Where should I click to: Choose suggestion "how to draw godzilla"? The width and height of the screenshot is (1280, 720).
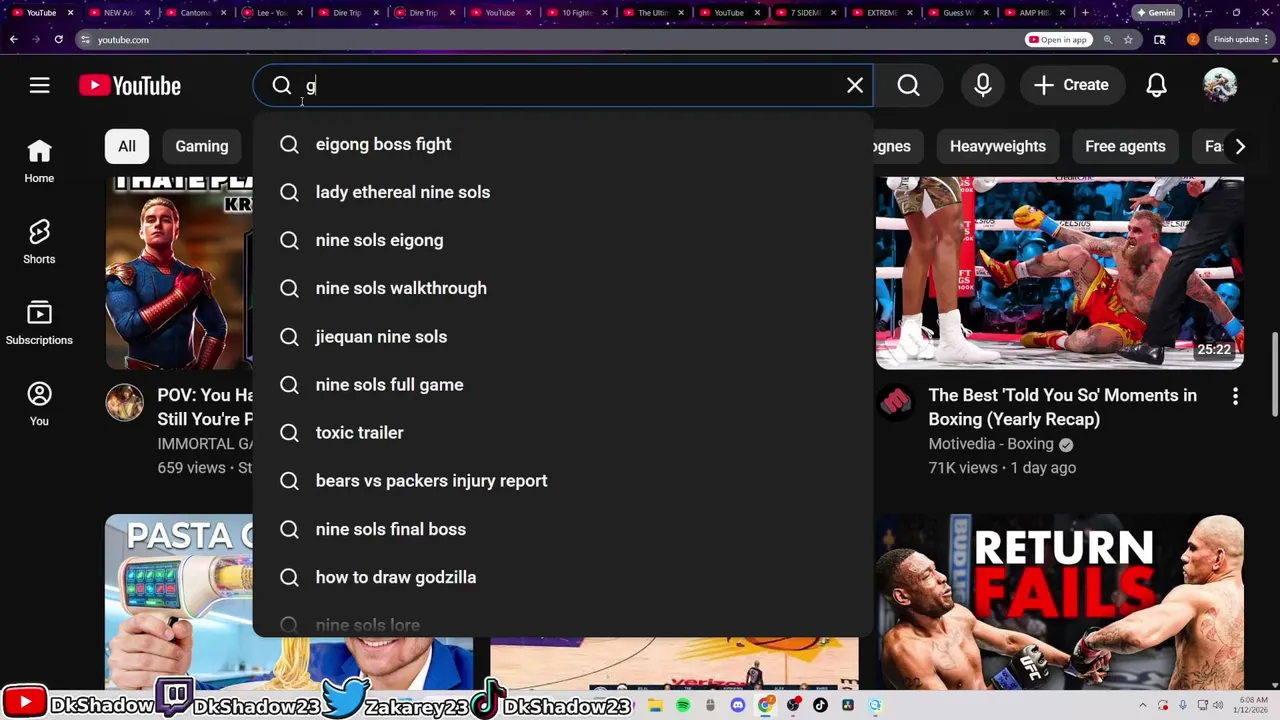[562, 577]
